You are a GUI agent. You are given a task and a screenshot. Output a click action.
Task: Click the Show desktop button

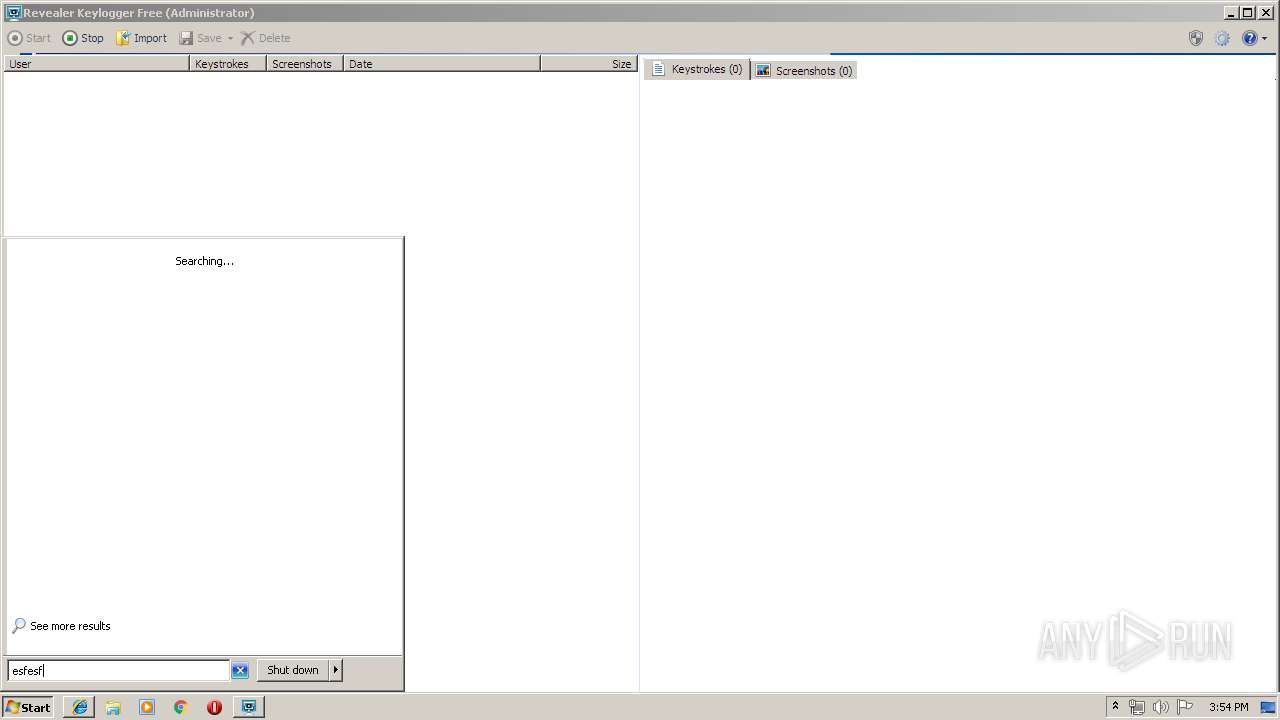click(x=1268, y=707)
